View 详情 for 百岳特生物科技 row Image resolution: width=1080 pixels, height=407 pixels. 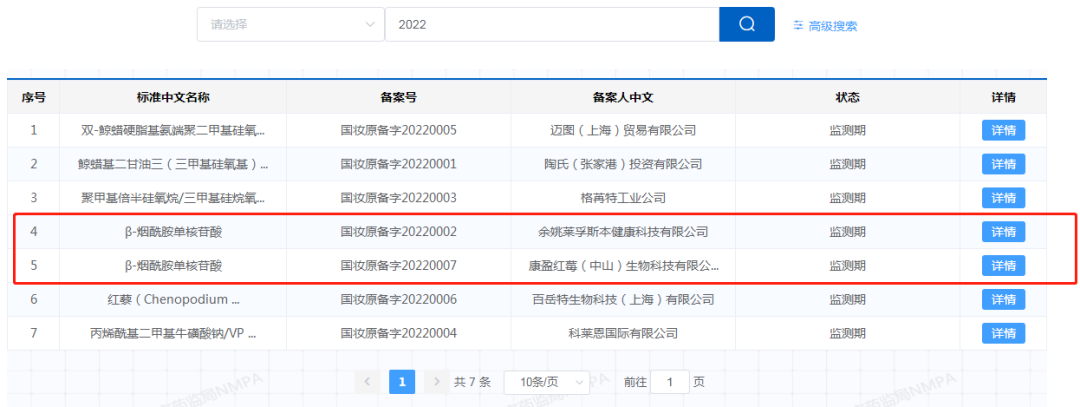pyautogui.click(x=1003, y=299)
